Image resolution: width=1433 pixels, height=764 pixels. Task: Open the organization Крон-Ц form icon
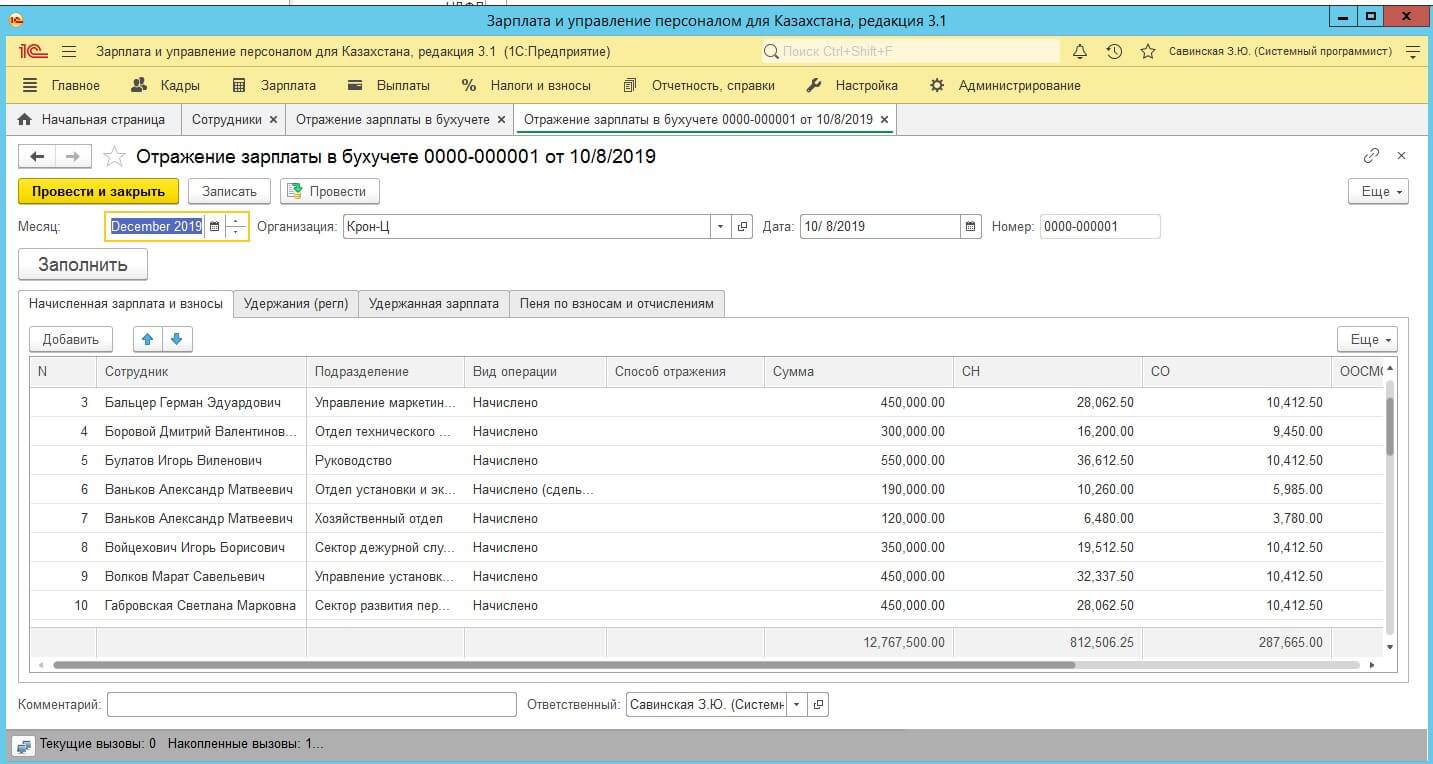tap(742, 227)
